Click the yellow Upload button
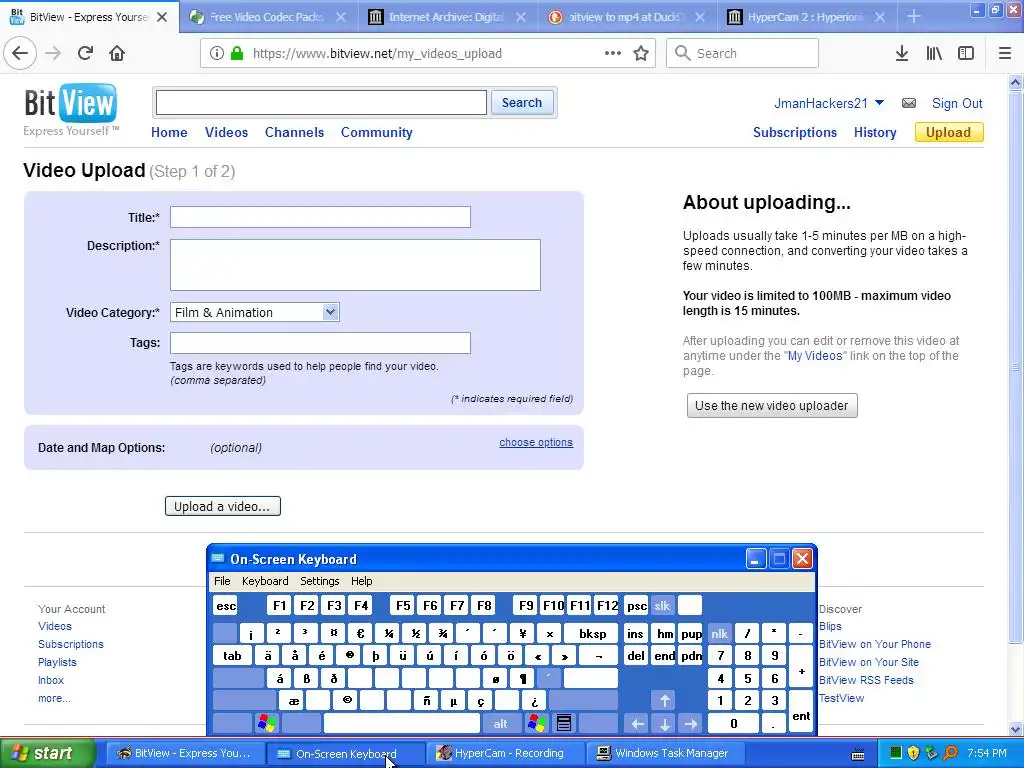Screen dimensions: 1024x768 (x=948, y=133)
